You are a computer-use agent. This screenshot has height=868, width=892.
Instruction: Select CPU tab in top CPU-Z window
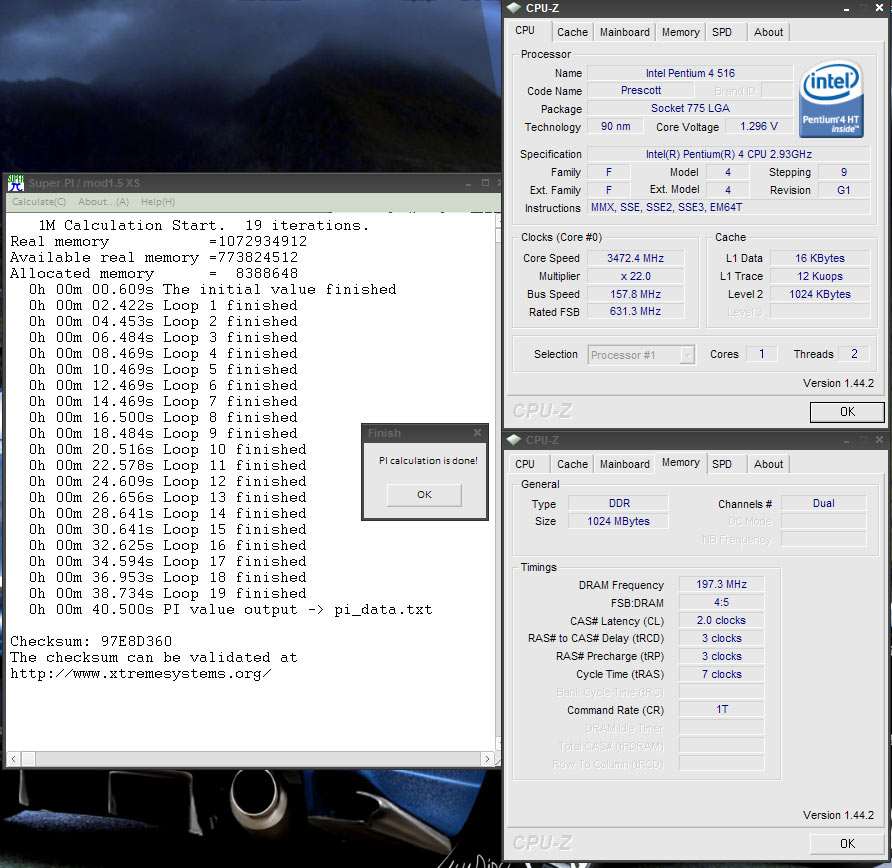(x=525, y=31)
